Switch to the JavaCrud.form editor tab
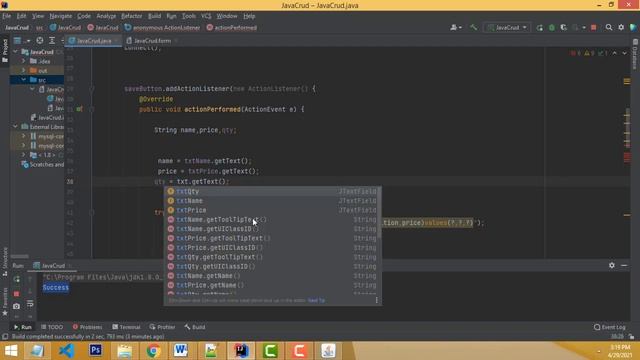The height and width of the screenshot is (360, 640). (x=152, y=40)
